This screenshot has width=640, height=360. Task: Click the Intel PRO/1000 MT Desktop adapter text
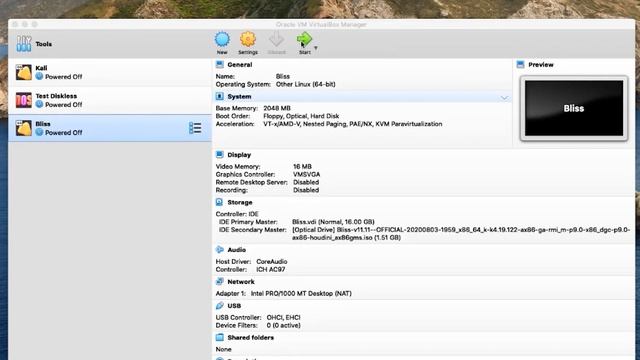pos(301,293)
